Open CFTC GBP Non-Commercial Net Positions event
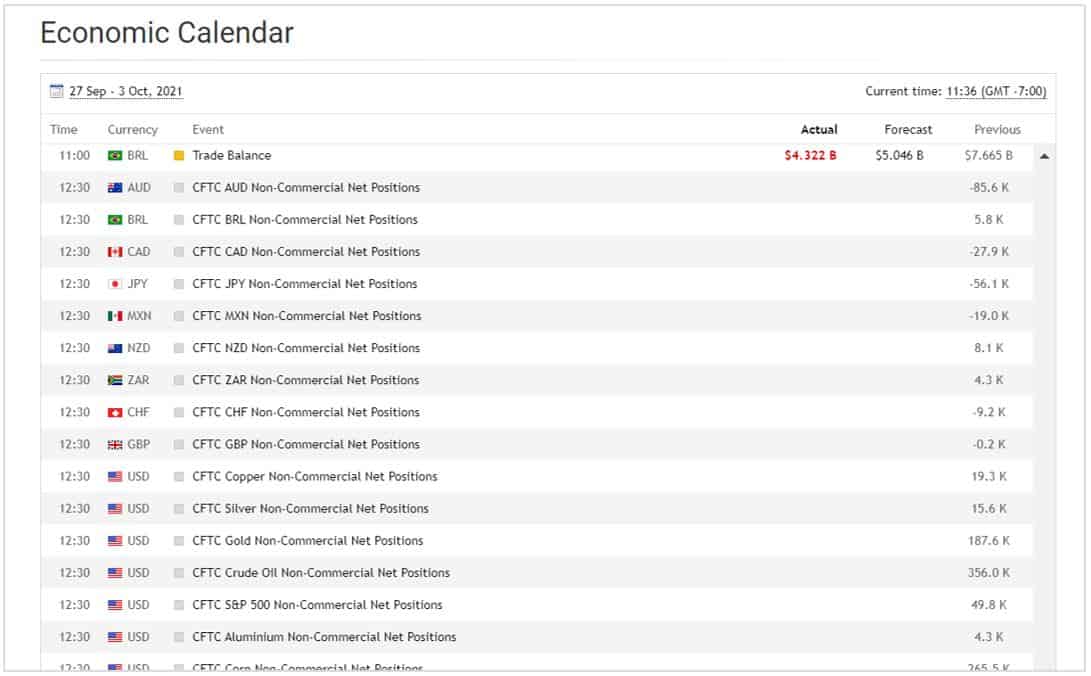Image resolution: width=1091 pixels, height=676 pixels. click(306, 444)
